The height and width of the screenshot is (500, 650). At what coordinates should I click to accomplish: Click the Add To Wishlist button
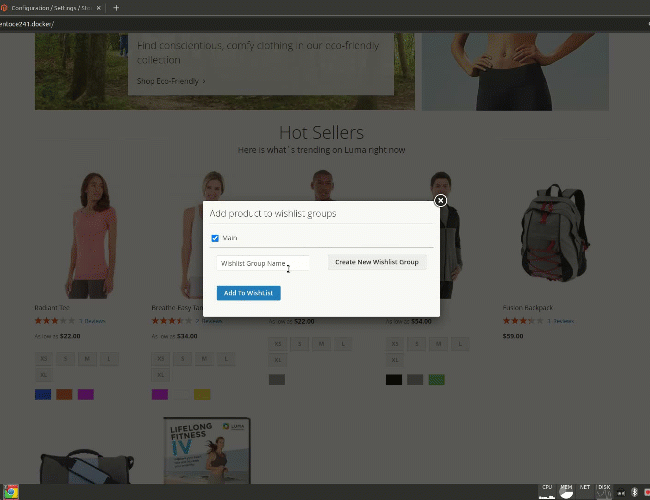pyautogui.click(x=248, y=293)
